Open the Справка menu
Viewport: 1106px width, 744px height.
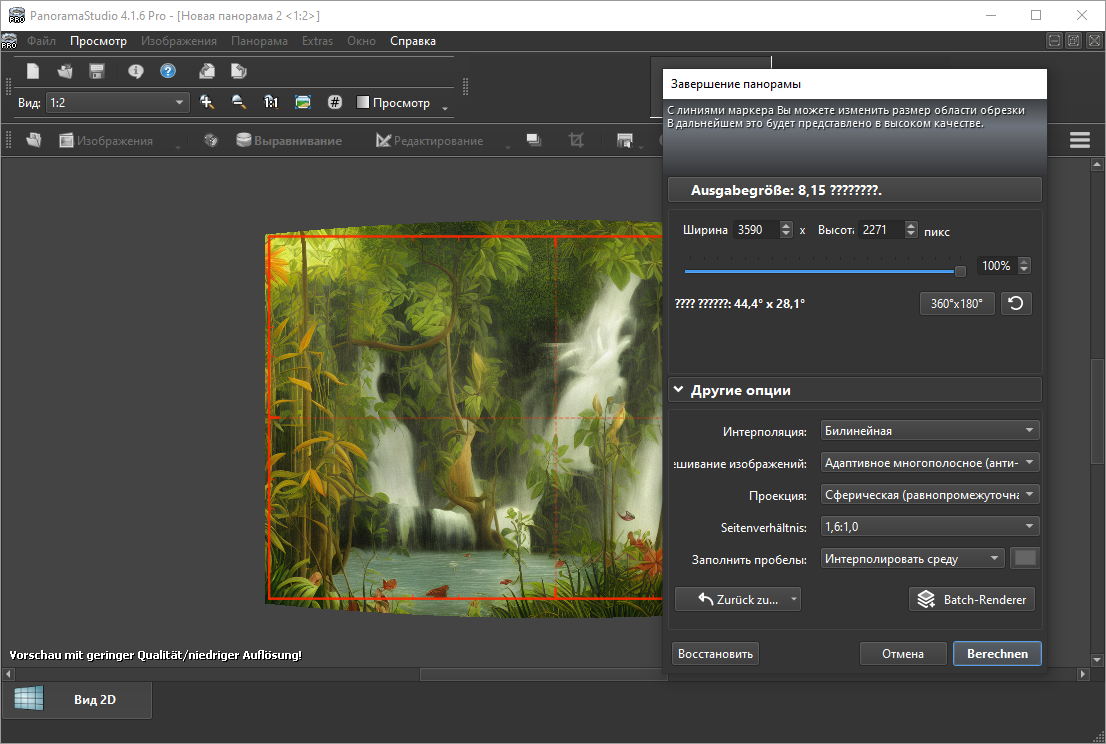coord(412,41)
